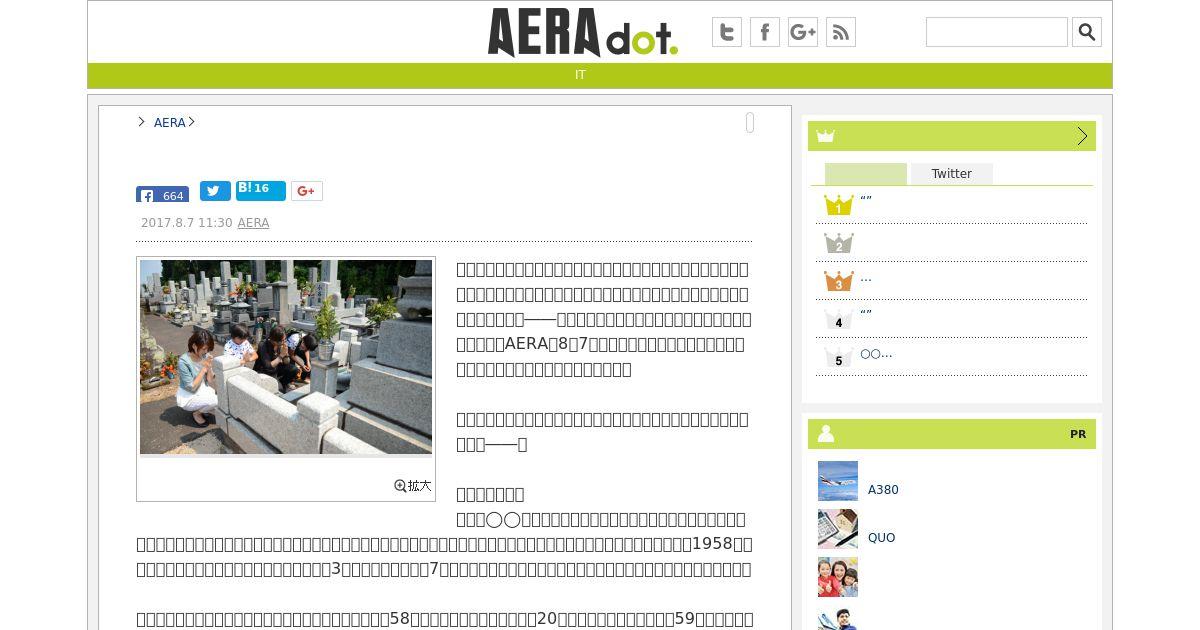Click the A380 airplane thumbnail

click(x=838, y=481)
